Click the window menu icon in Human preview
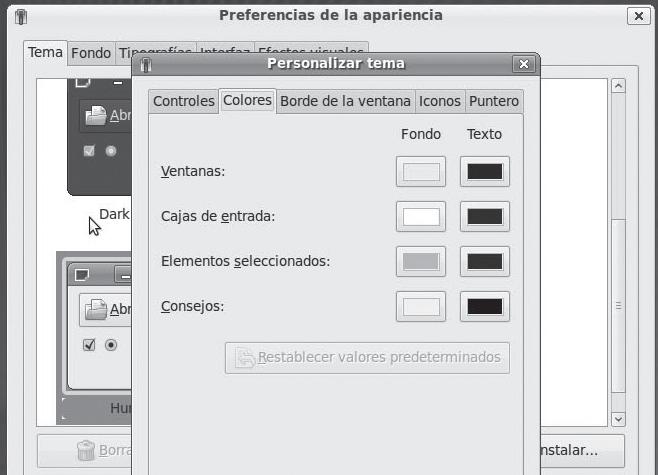Screen dimensions: 658x475 point(82,275)
